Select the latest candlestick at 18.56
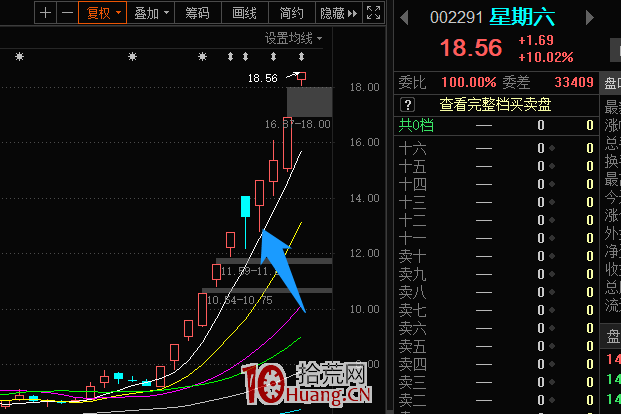 pyautogui.click(x=302, y=77)
